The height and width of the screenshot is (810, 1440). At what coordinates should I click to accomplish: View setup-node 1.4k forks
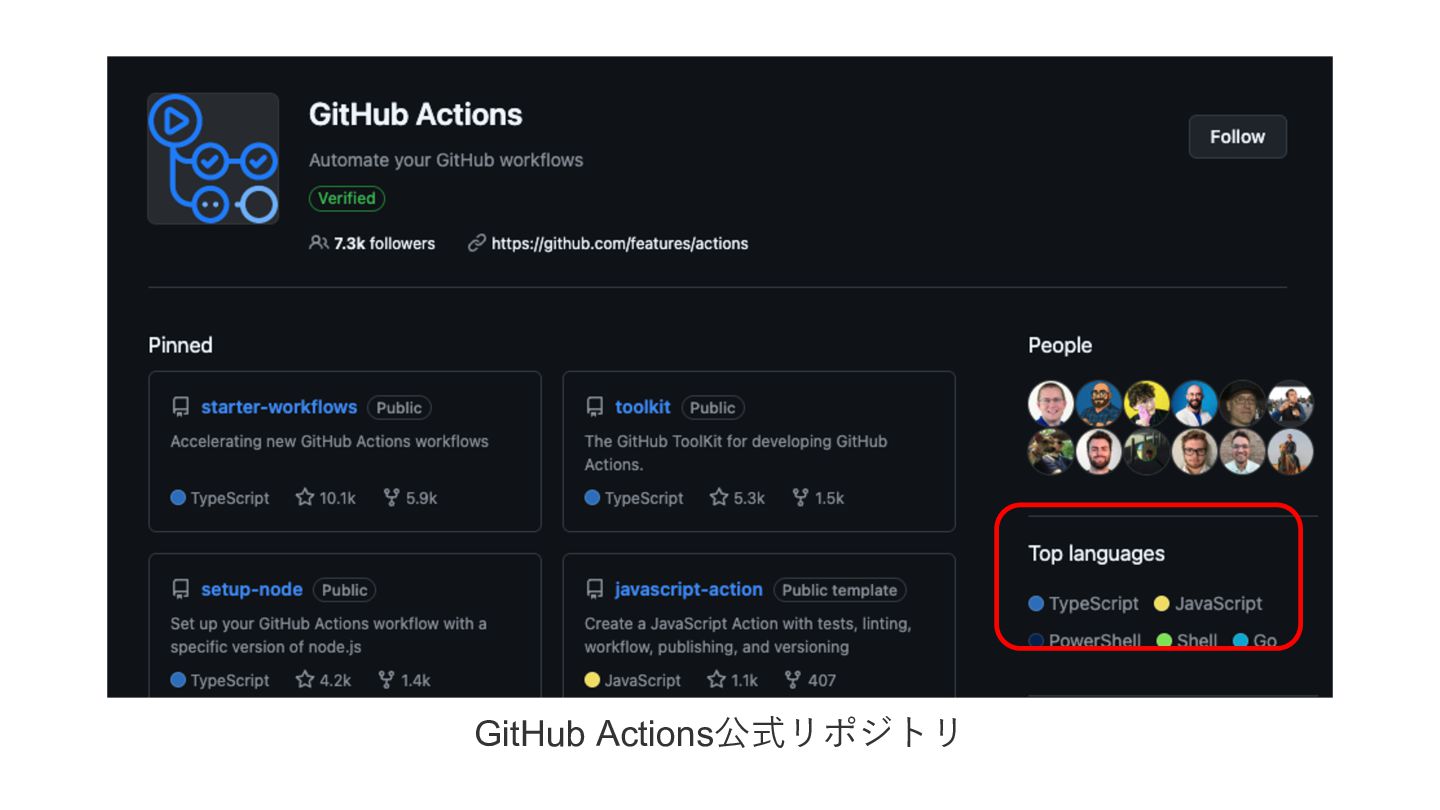[x=405, y=680]
